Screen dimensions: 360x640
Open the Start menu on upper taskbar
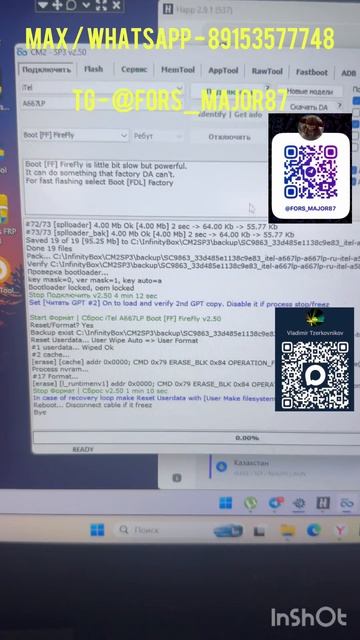tap(225, 503)
